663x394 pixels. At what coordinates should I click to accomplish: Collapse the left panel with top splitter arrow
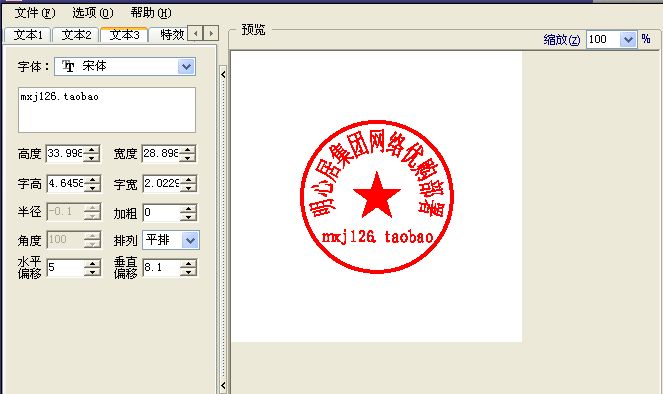(223, 74)
